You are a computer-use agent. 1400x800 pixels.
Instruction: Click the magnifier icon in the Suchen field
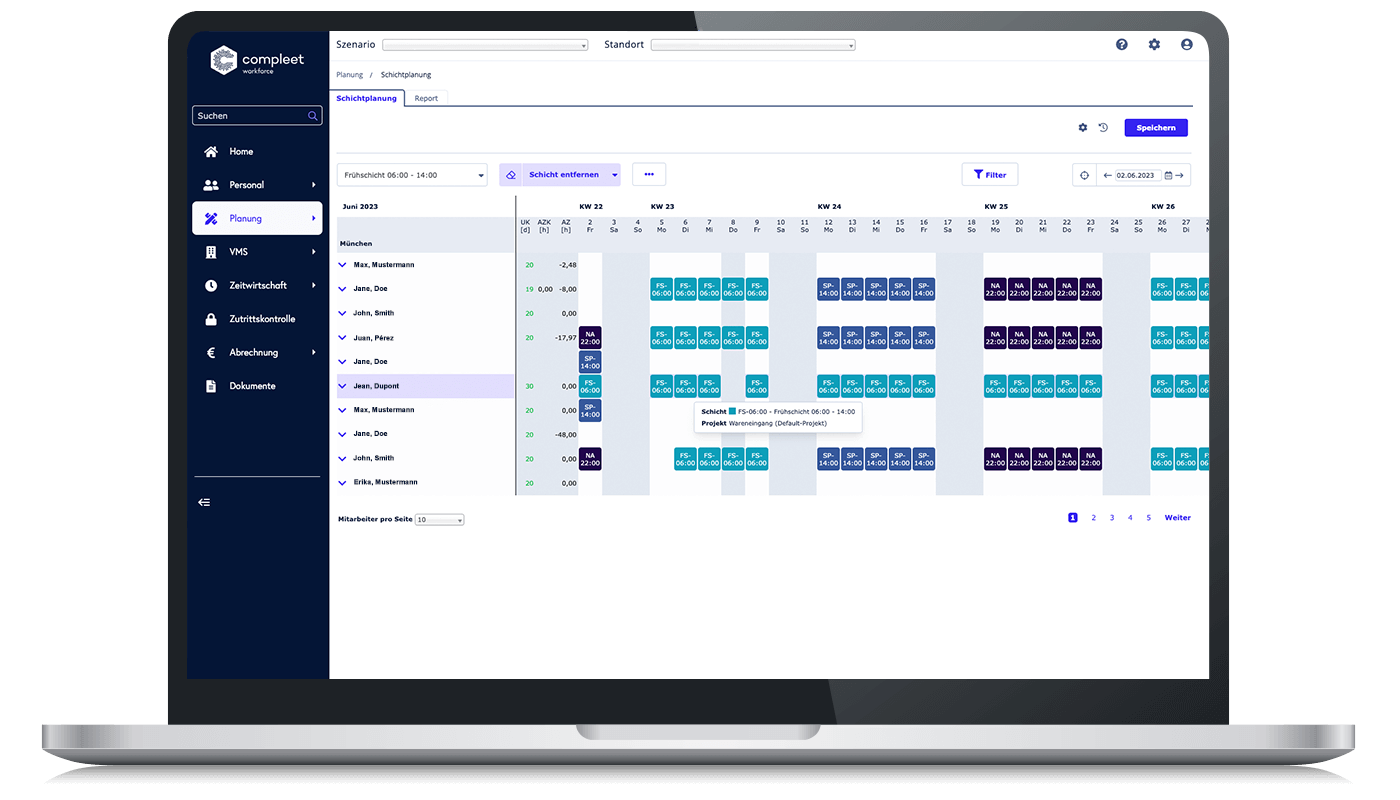pyautogui.click(x=313, y=115)
